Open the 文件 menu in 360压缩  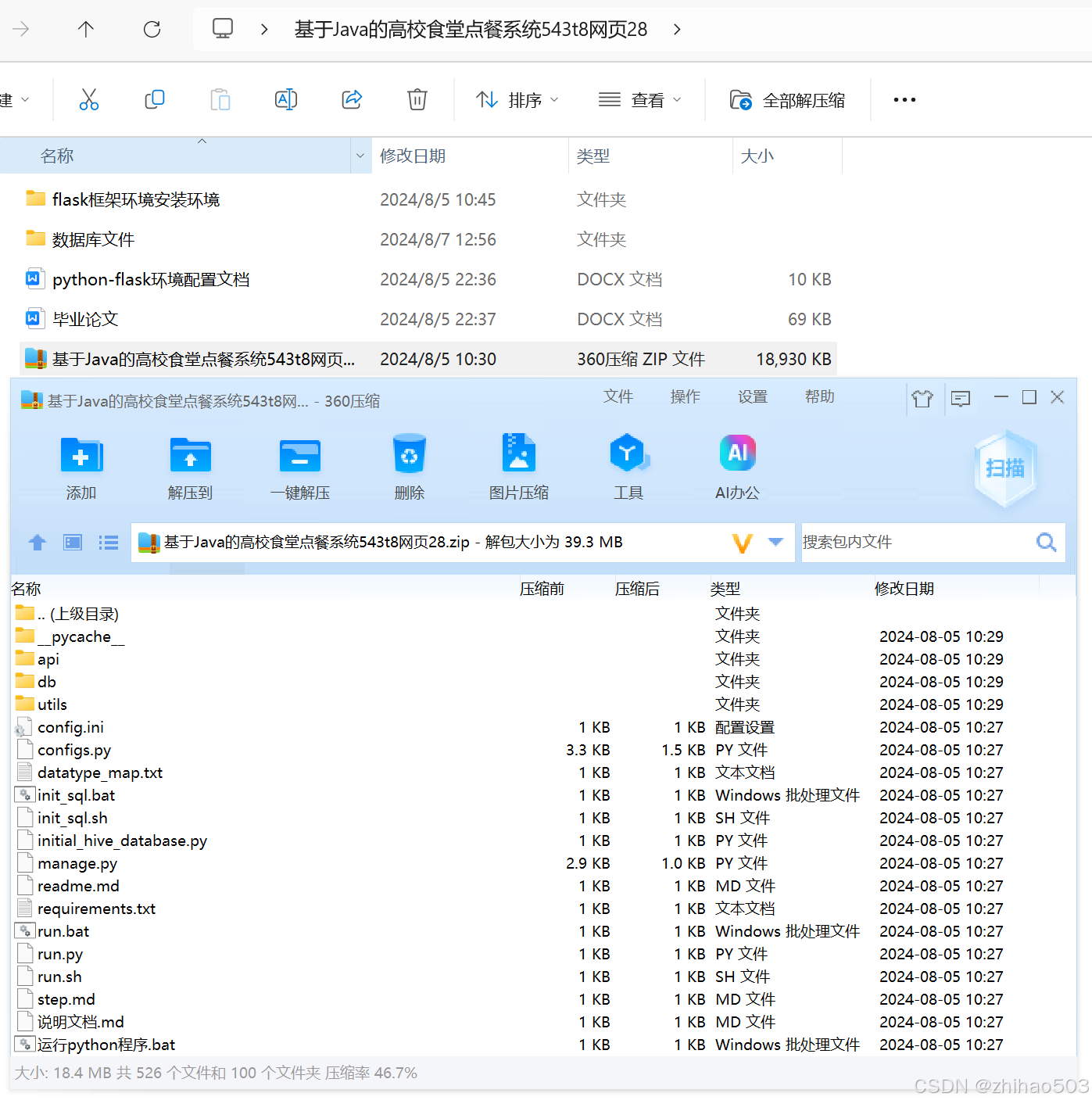pyautogui.click(x=618, y=397)
